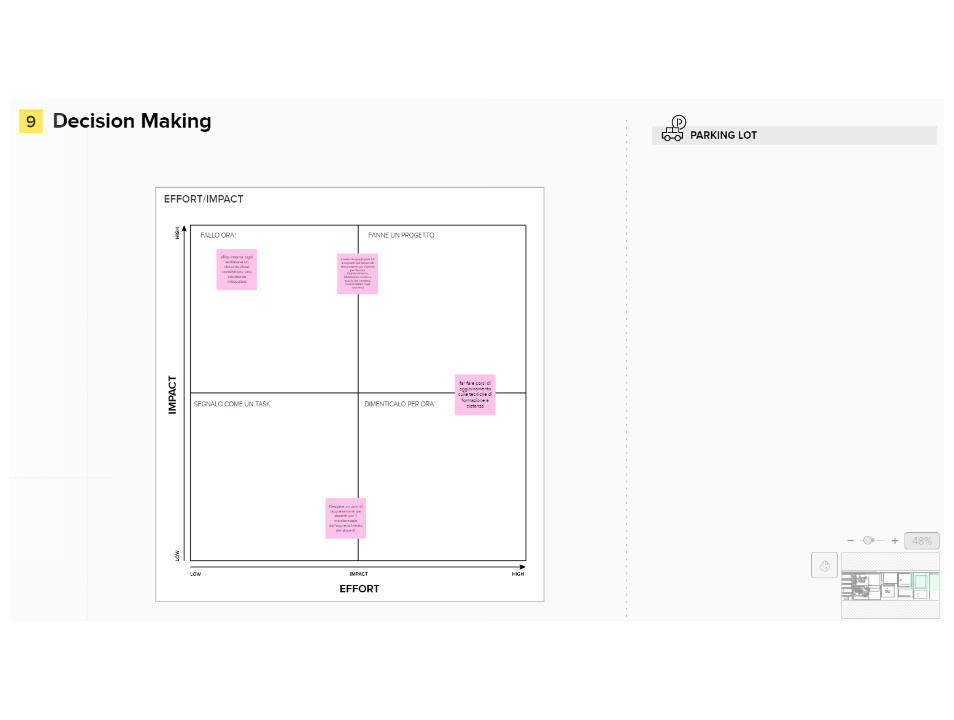Select the sticky note under FALLO ORA!

click(x=237, y=269)
